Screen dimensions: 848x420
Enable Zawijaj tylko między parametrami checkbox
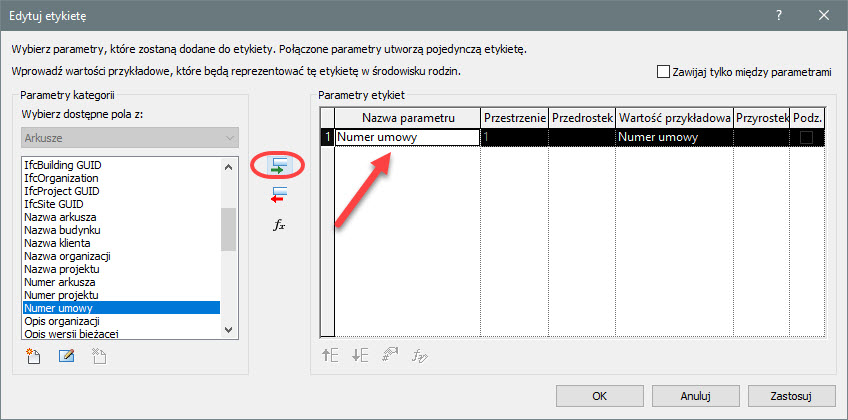[663, 72]
